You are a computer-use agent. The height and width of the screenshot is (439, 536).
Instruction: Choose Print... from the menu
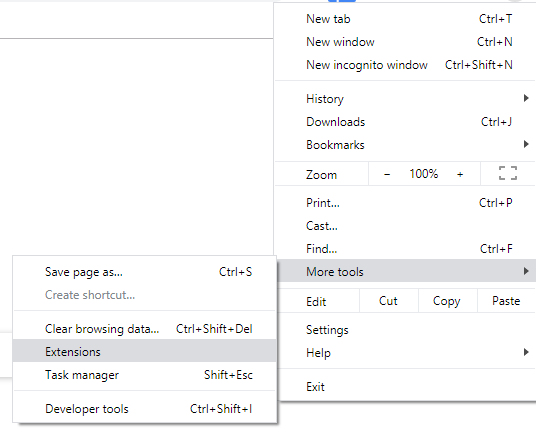(405, 203)
